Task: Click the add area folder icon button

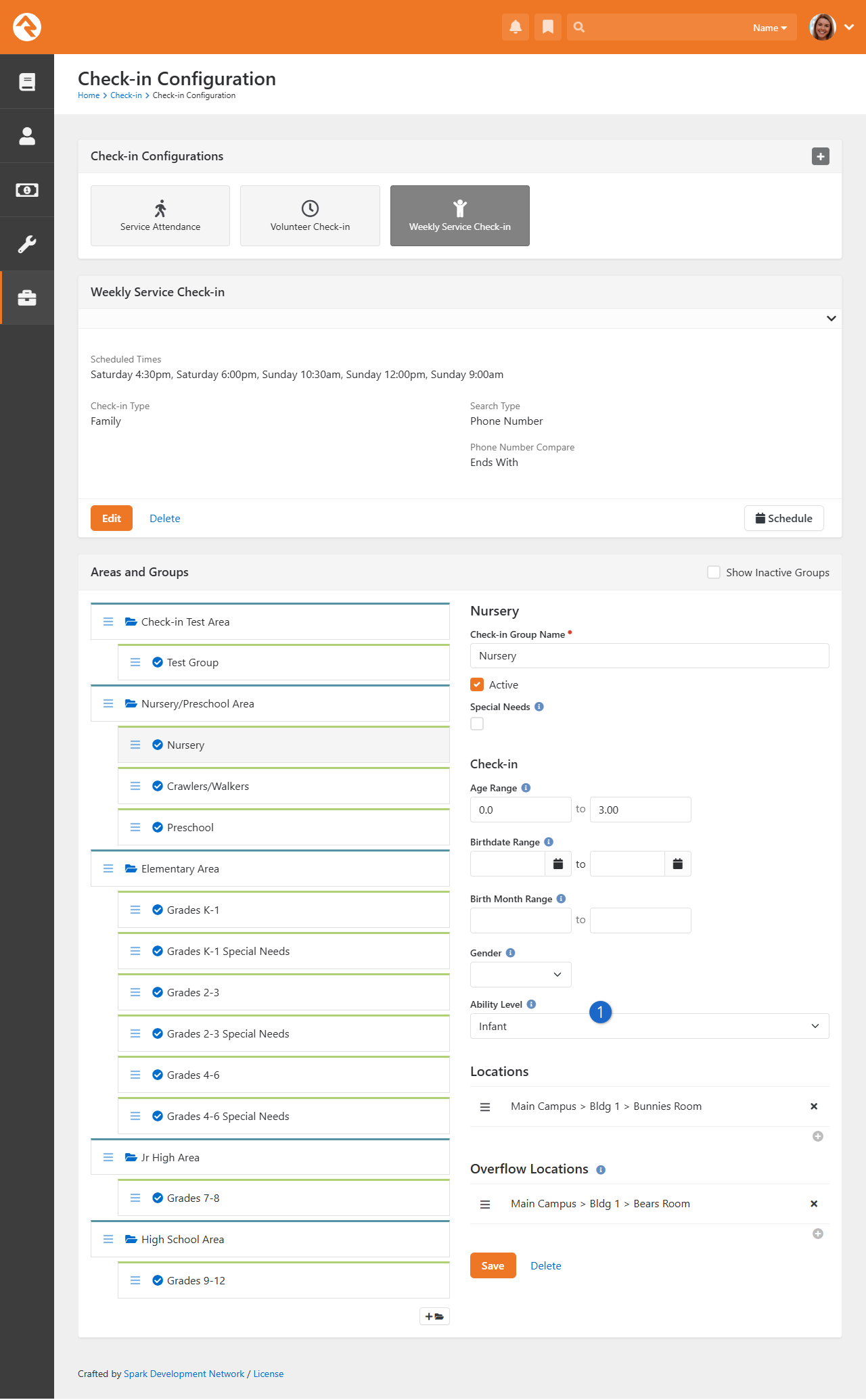Action: (x=434, y=1316)
